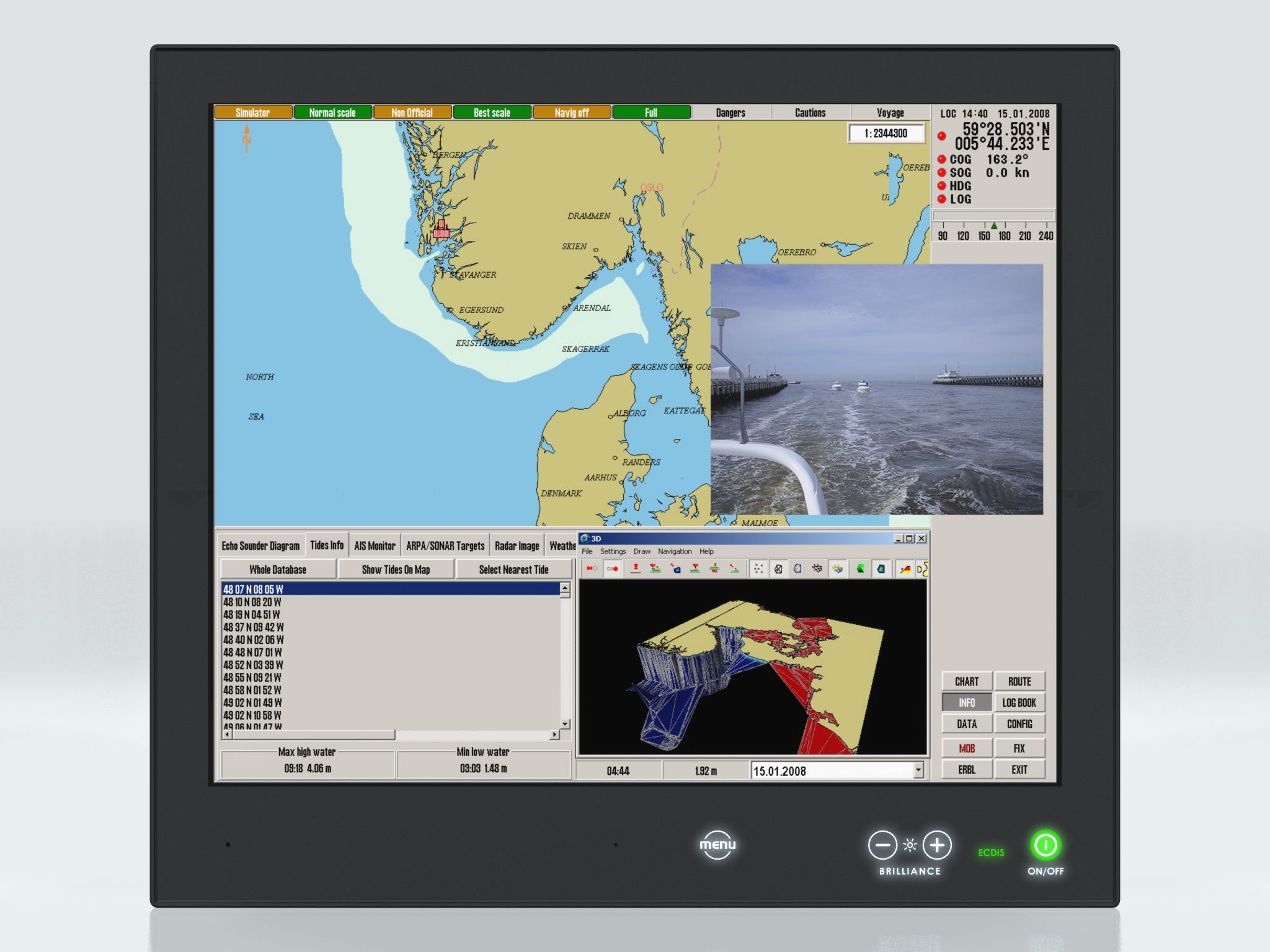This screenshot has height=952, width=1270.
Task: Toggle the Simulator status indicator
Action: tap(253, 112)
